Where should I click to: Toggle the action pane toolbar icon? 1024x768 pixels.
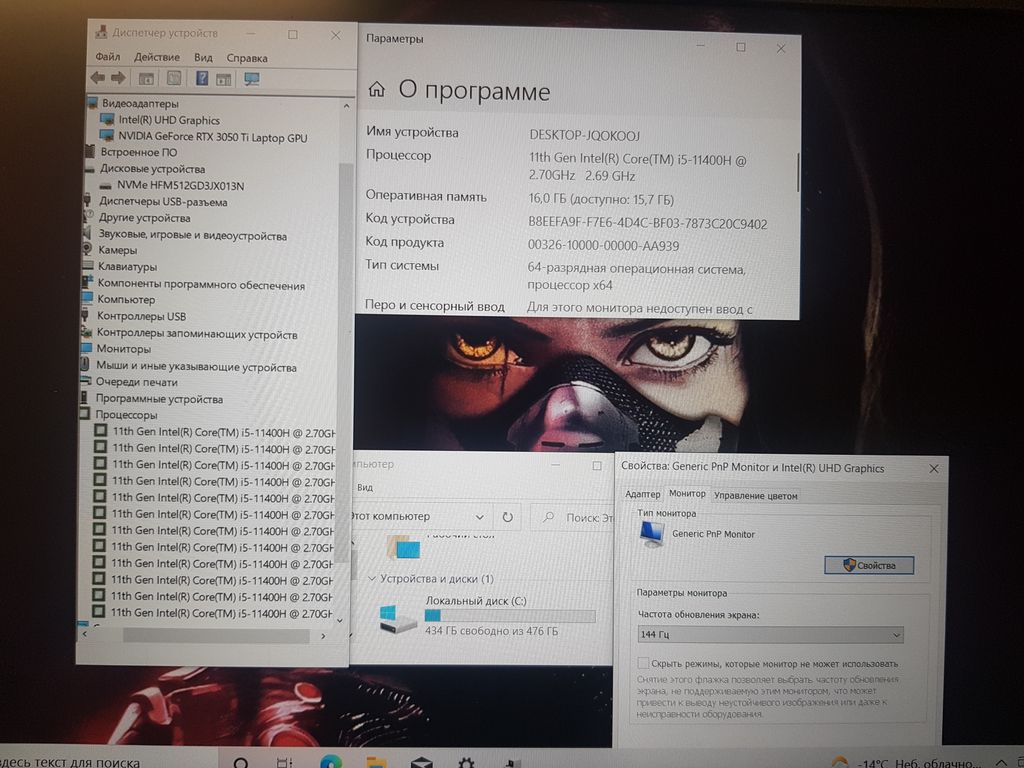[x=224, y=80]
